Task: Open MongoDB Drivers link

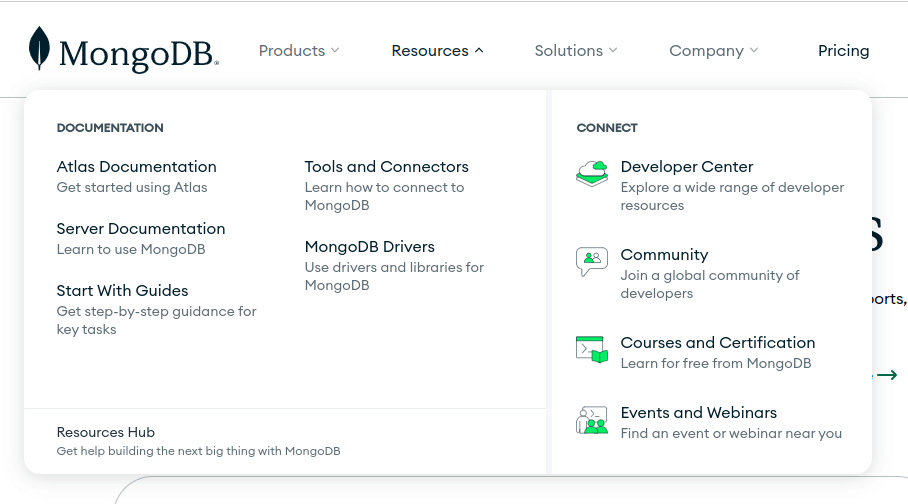Action: click(369, 247)
